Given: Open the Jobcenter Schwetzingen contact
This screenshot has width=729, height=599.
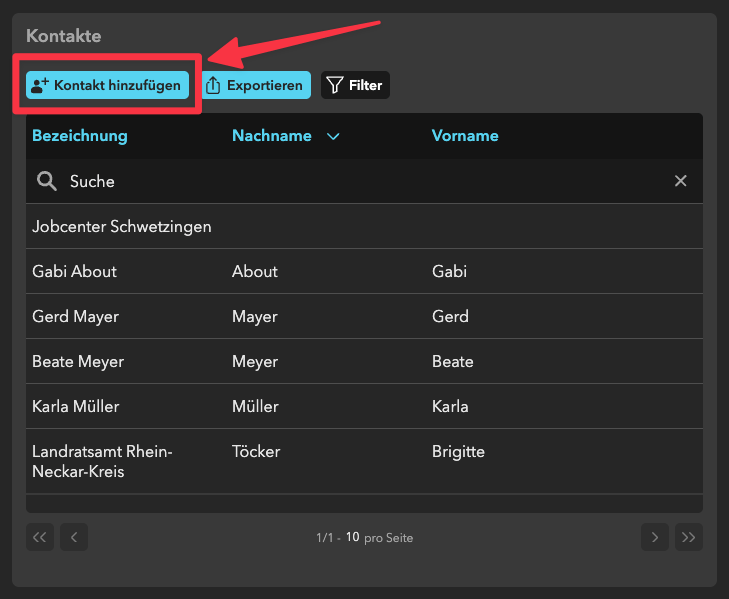Looking at the screenshot, I should point(122,226).
